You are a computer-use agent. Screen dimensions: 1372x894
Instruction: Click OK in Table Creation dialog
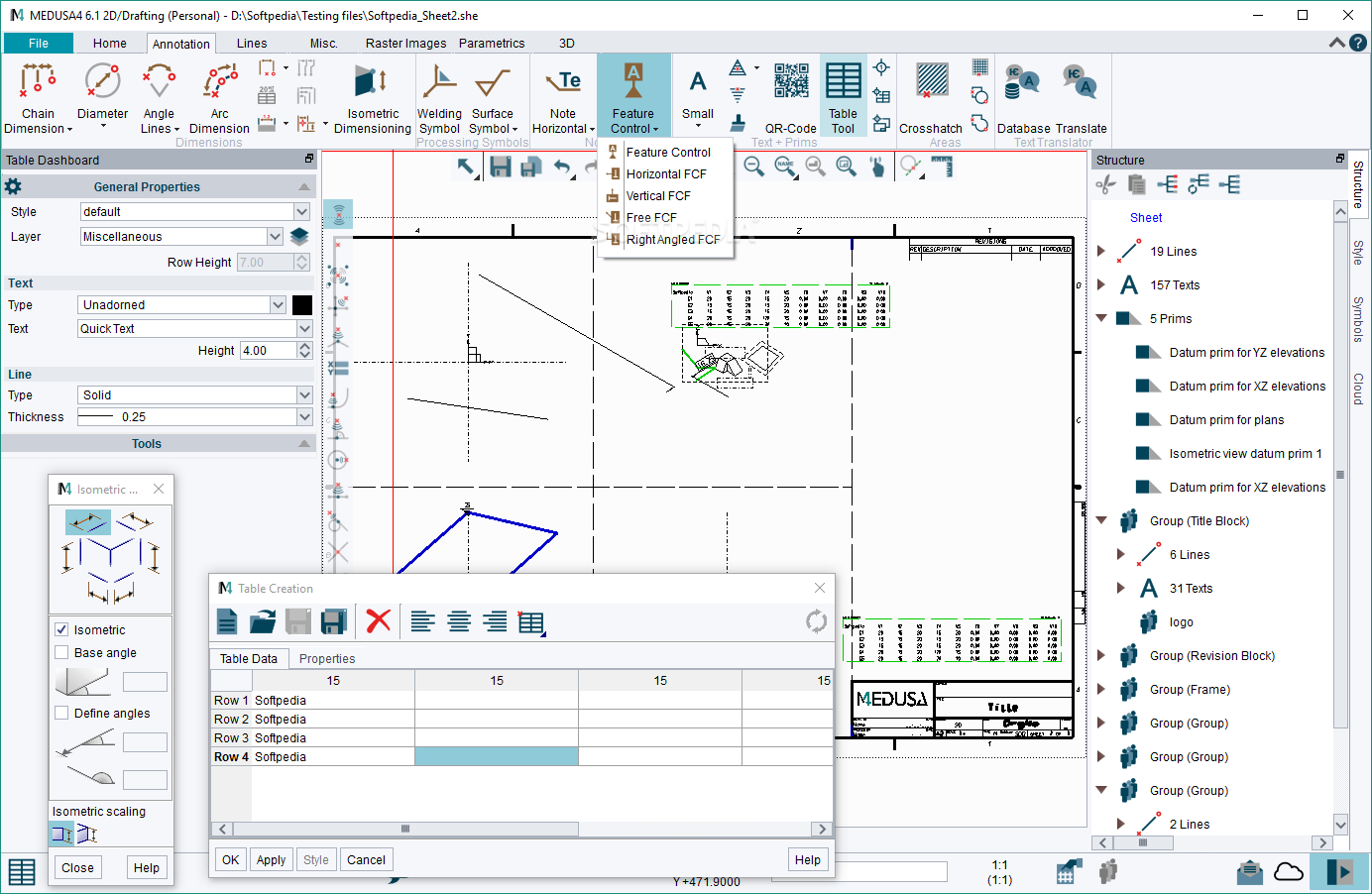pyautogui.click(x=231, y=860)
